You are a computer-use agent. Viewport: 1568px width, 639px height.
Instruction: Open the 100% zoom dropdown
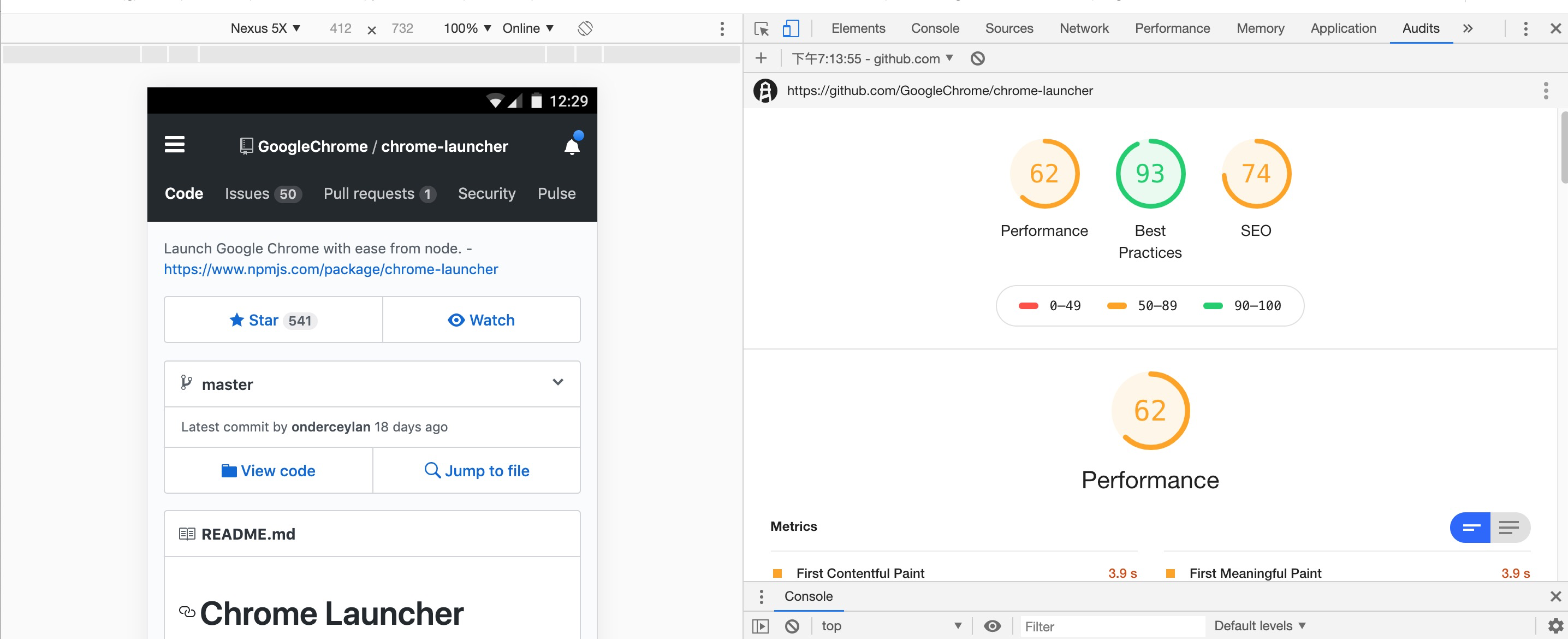(467, 28)
